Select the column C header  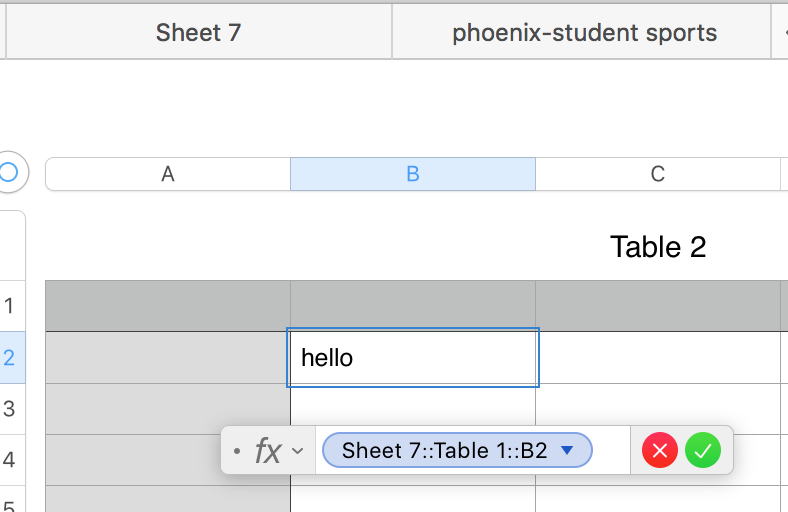pos(657,174)
